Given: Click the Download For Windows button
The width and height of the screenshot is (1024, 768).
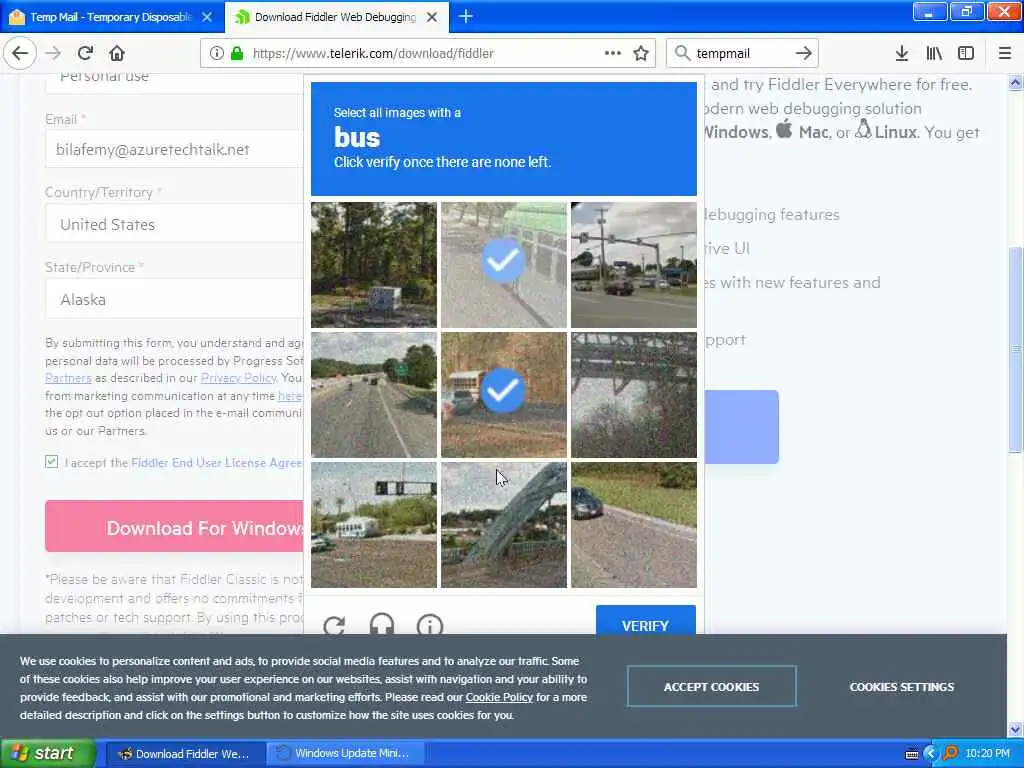Looking at the screenshot, I should click(174, 526).
